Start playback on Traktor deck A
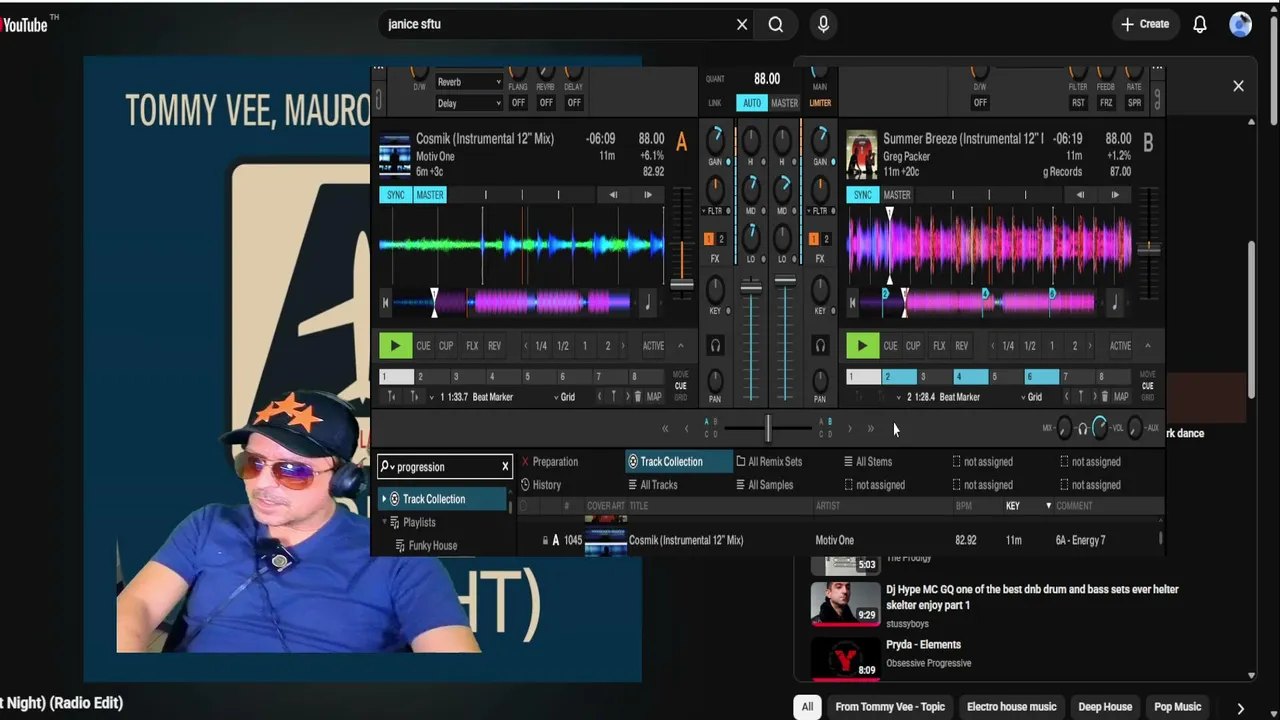Viewport: 1280px width, 720px height. (x=395, y=346)
